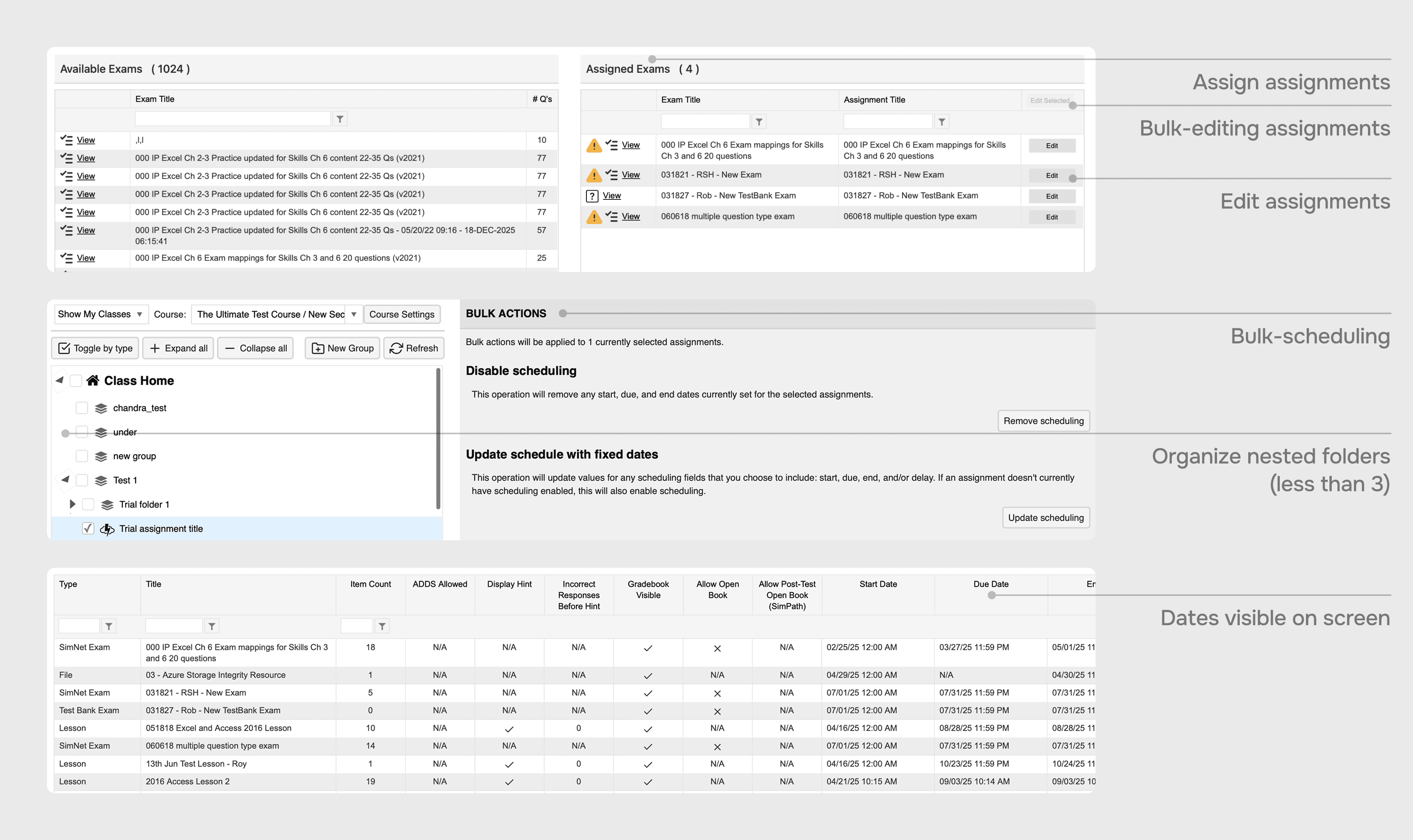The width and height of the screenshot is (1413, 840).
Task: Click checklist icon on 060618 assigned exam row
Action: point(611,216)
